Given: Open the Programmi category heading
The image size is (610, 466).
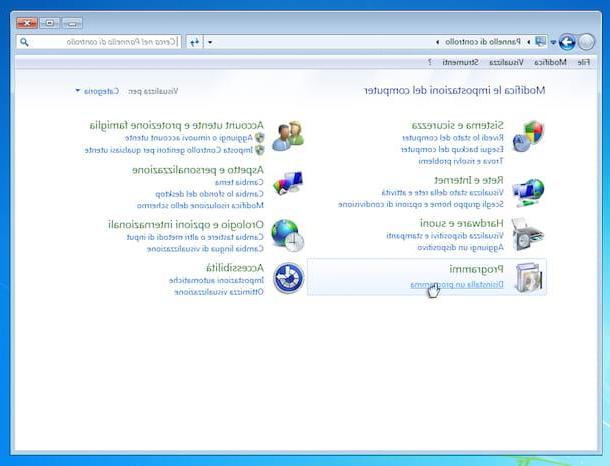Looking at the screenshot, I should pos(476,269).
